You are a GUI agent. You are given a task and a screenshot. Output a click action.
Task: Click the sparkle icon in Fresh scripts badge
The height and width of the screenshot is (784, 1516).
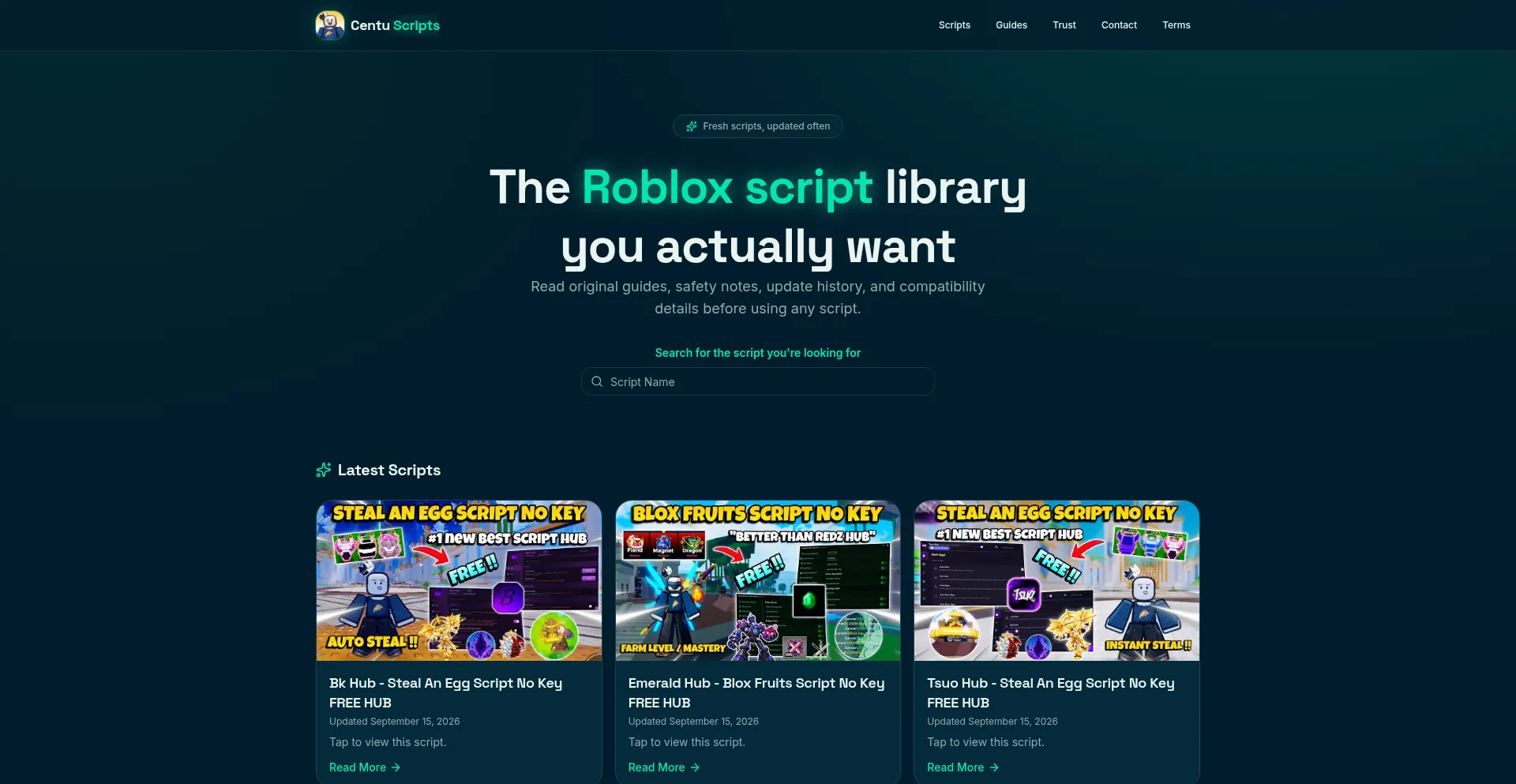pos(692,126)
